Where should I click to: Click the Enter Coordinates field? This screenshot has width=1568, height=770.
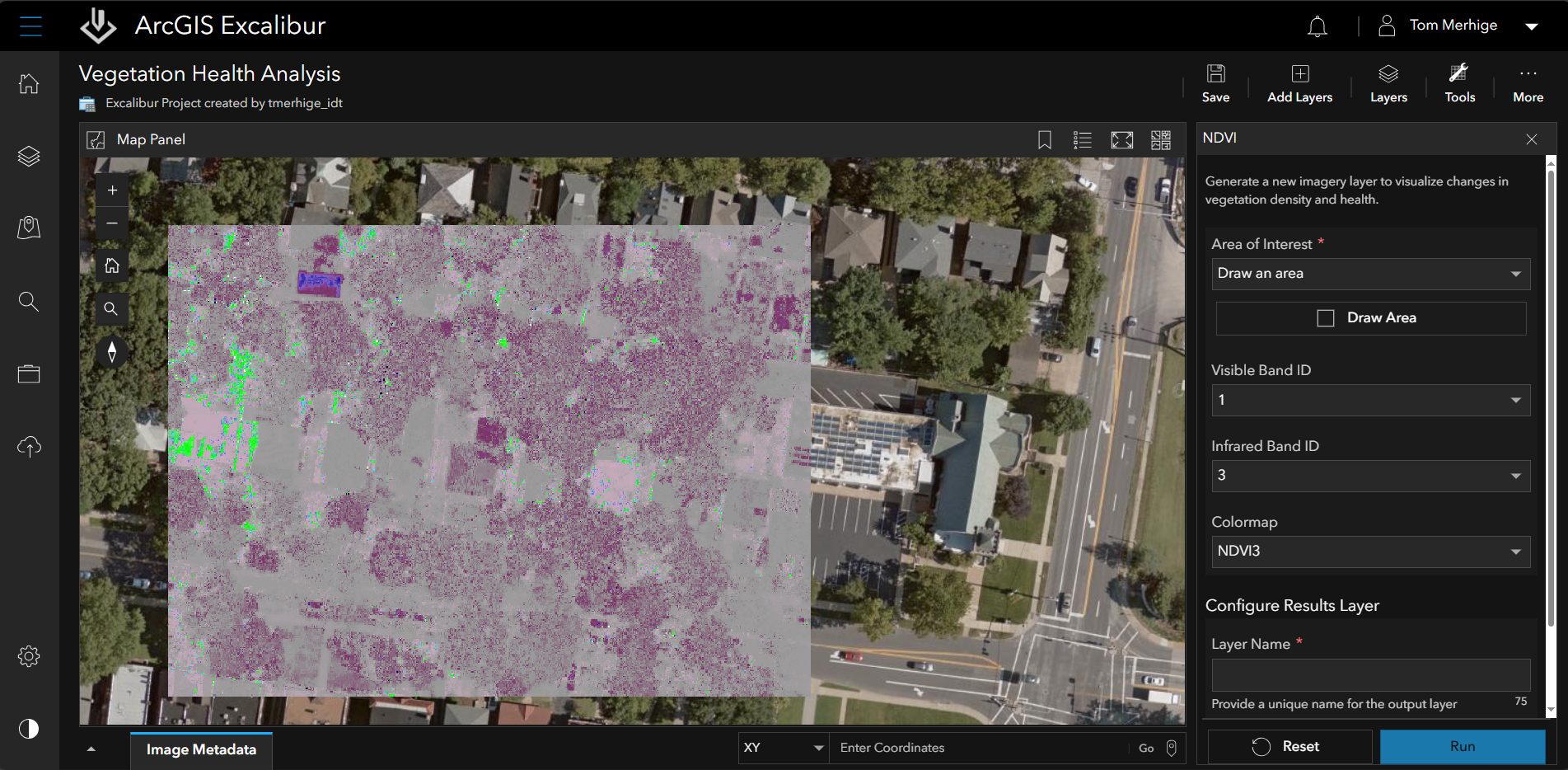981,748
